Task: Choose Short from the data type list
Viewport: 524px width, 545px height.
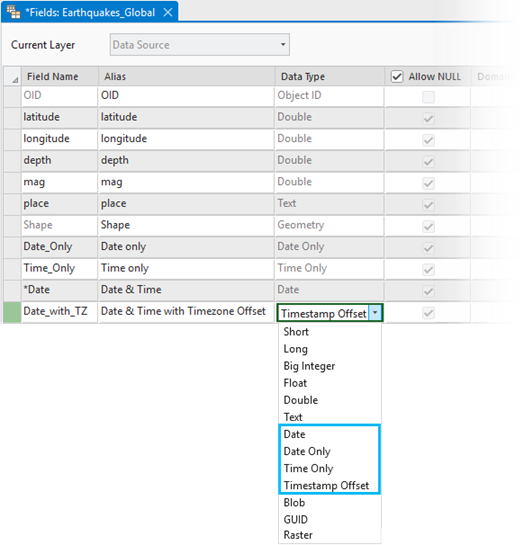Action: 296,332
